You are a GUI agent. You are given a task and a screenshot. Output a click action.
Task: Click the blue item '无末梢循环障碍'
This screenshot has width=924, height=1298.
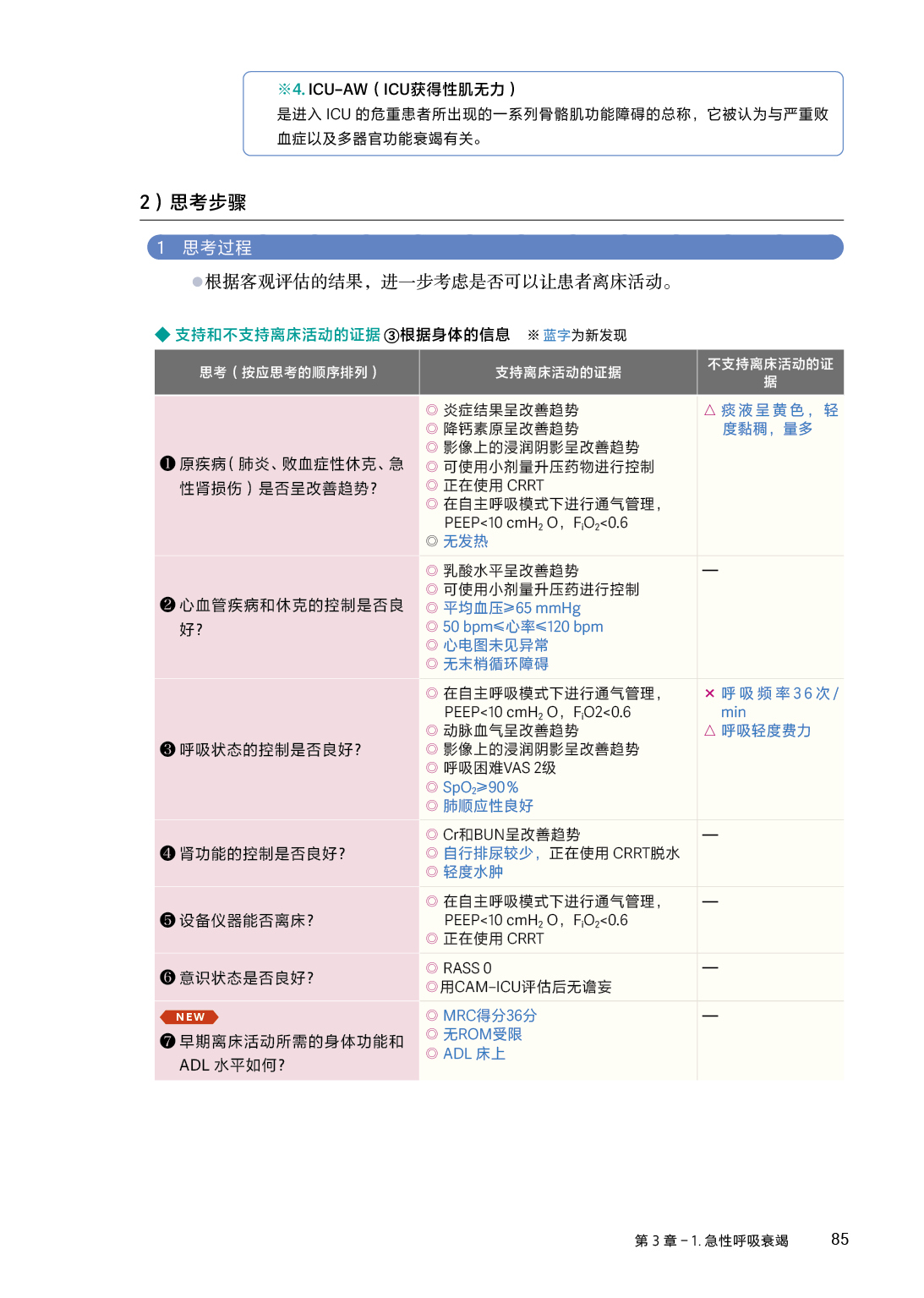(495, 664)
